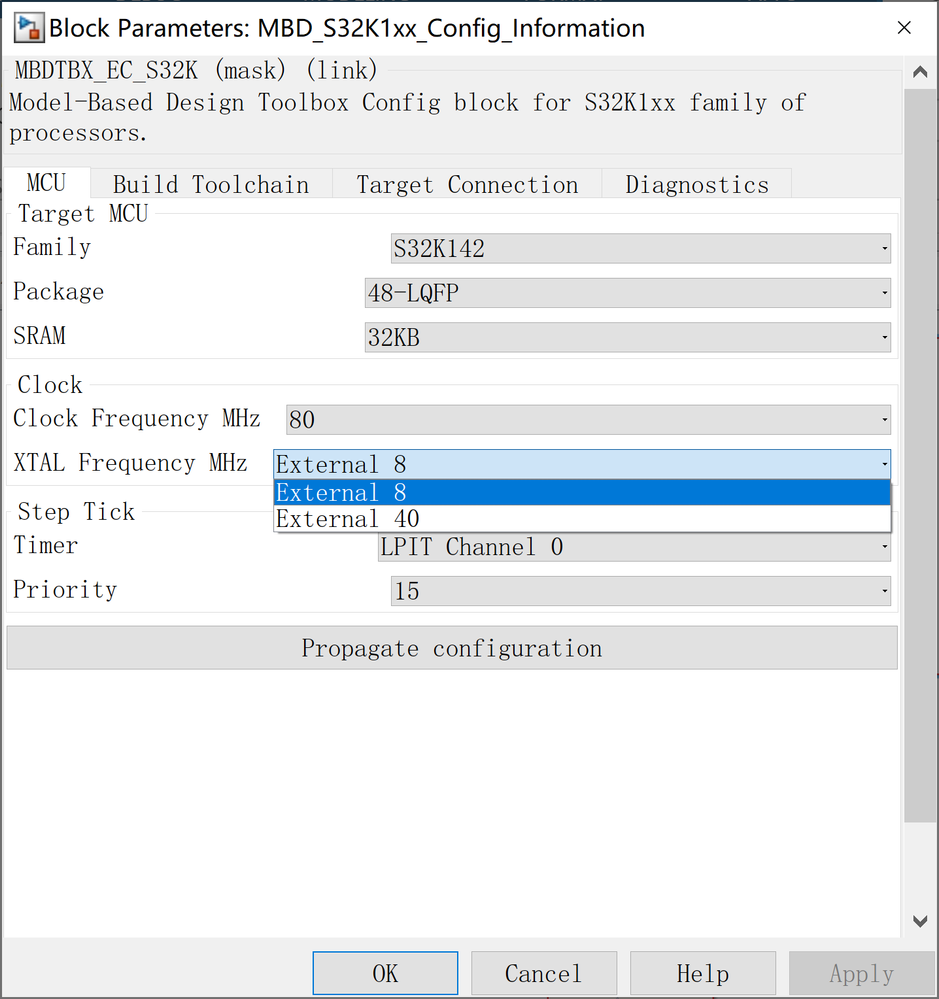Switch to the Diagnostics tab
The image size is (939, 999).
tap(696, 185)
